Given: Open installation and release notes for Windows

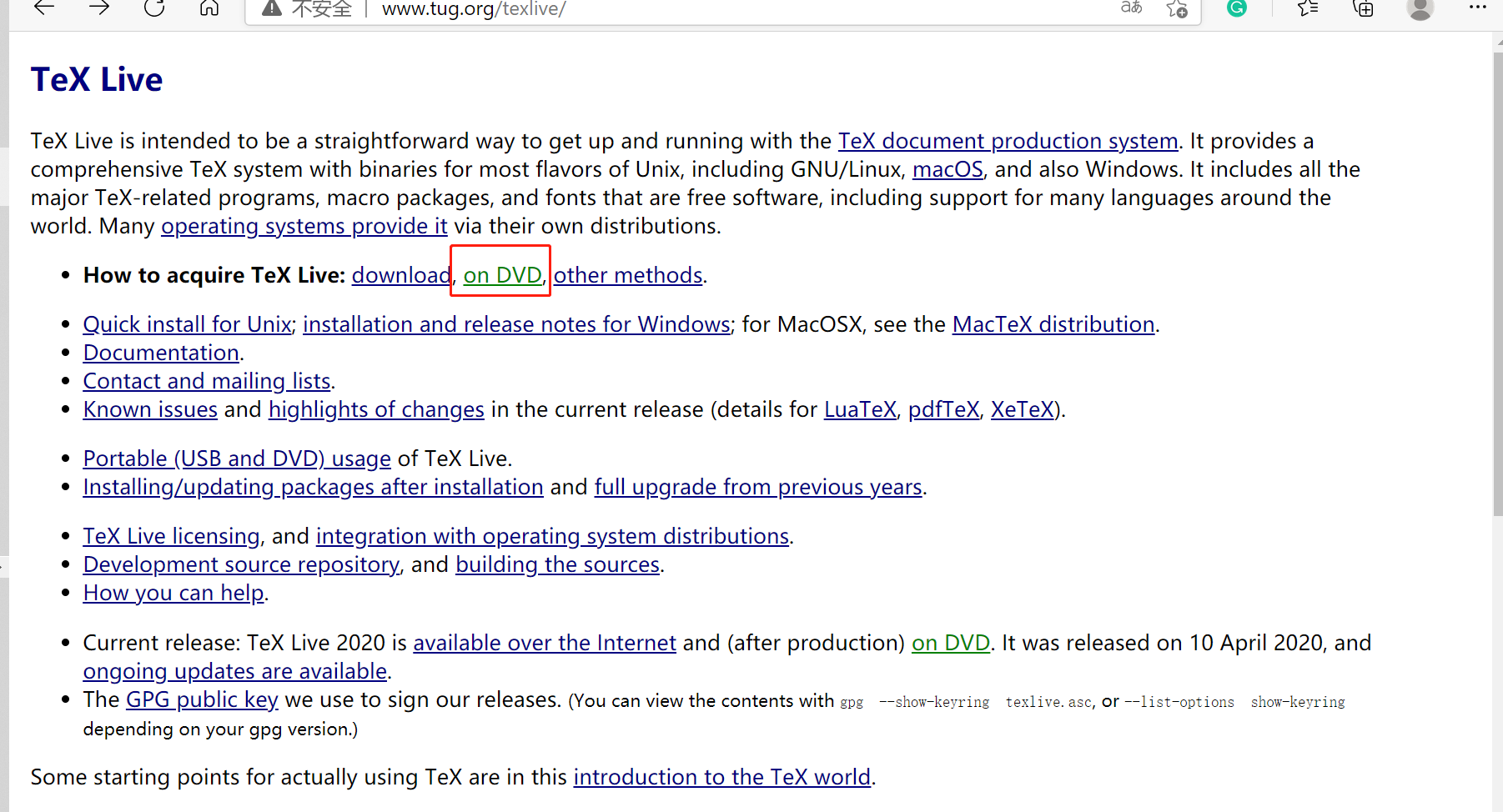Looking at the screenshot, I should point(517,324).
